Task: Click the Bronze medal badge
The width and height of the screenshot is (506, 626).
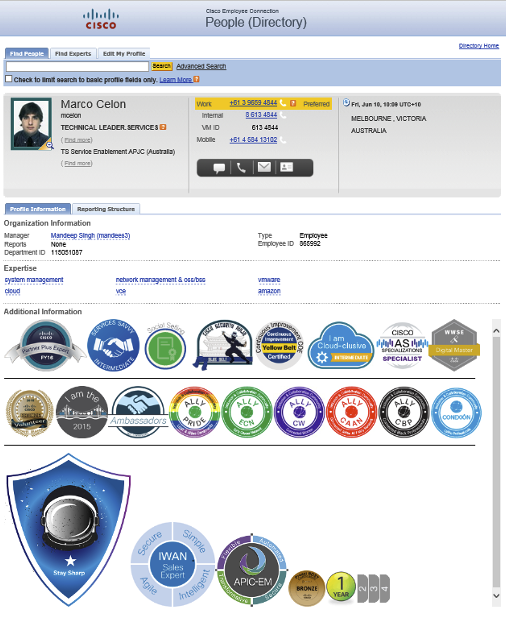Action: tap(307, 588)
